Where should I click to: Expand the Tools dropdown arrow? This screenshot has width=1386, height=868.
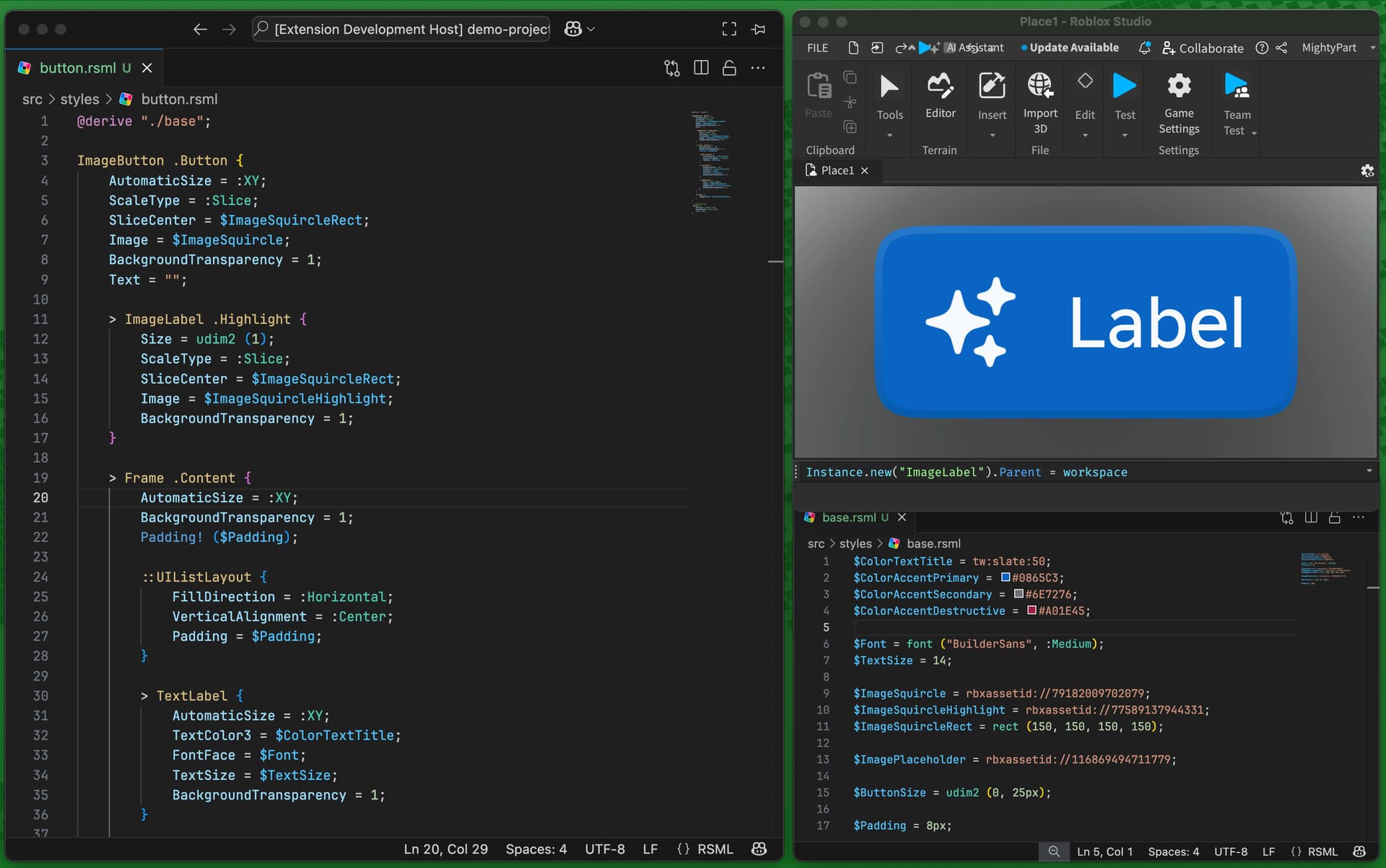point(889,135)
